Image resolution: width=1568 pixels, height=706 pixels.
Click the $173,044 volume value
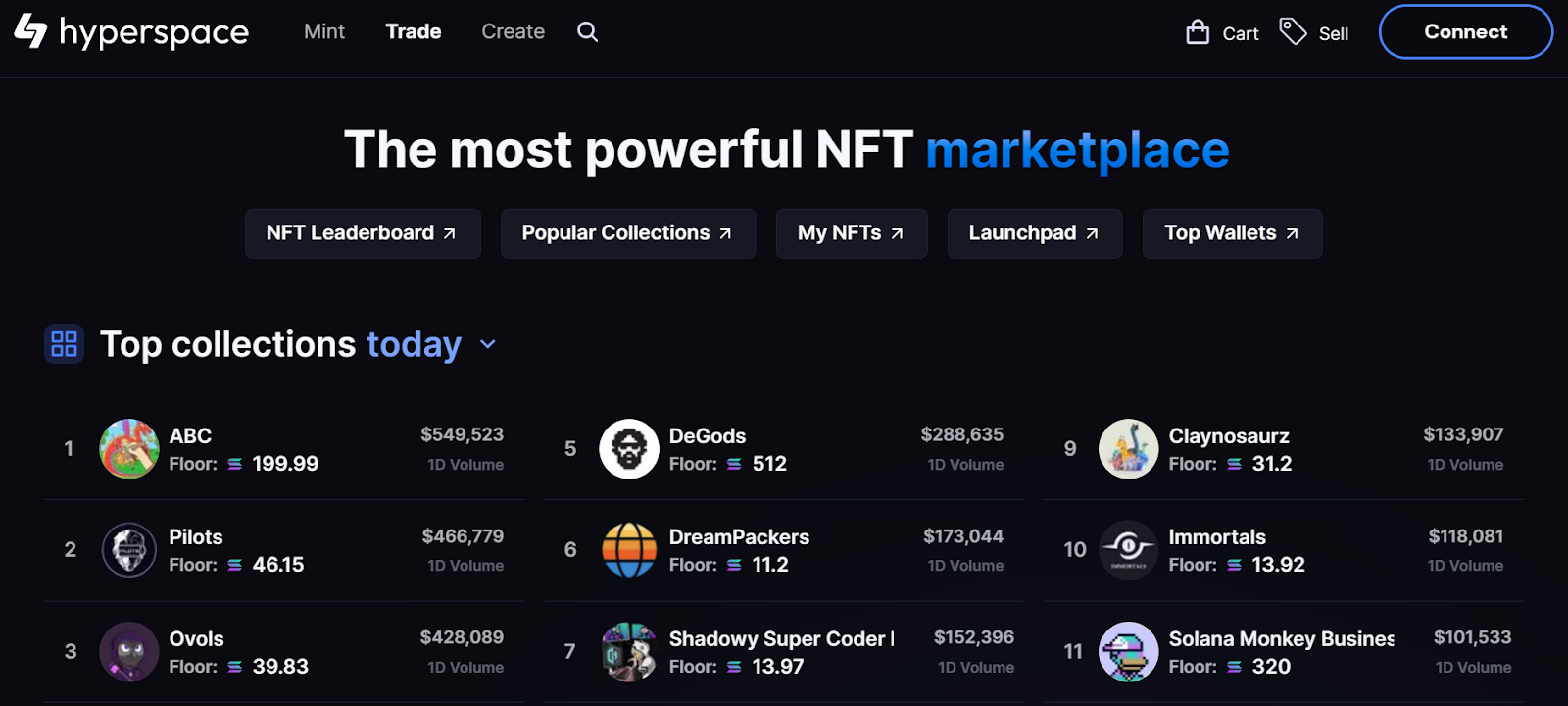(x=963, y=536)
